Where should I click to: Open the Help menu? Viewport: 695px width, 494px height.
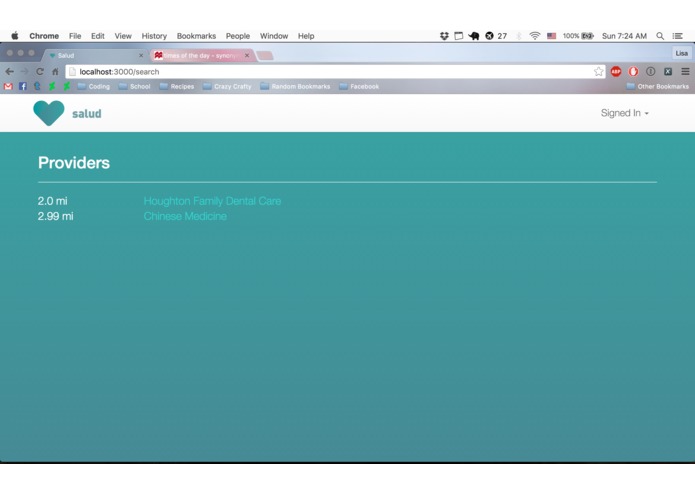(x=306, y=36)
